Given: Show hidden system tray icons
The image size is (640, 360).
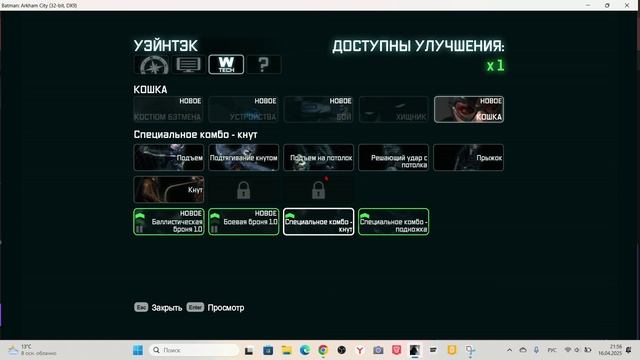Looking at the screenshot, I should click(509, 350).
